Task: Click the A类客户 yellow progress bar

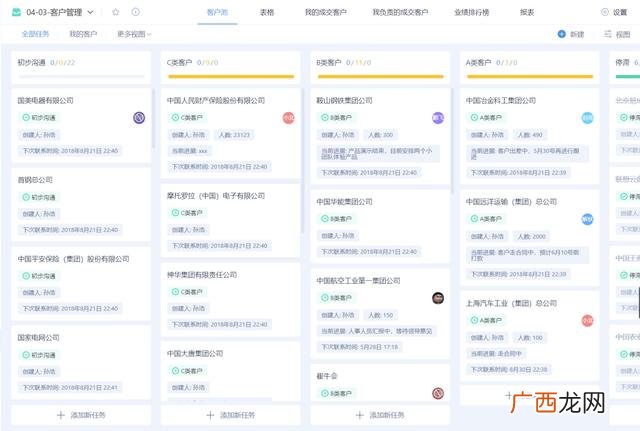Action: click(530, 76)
